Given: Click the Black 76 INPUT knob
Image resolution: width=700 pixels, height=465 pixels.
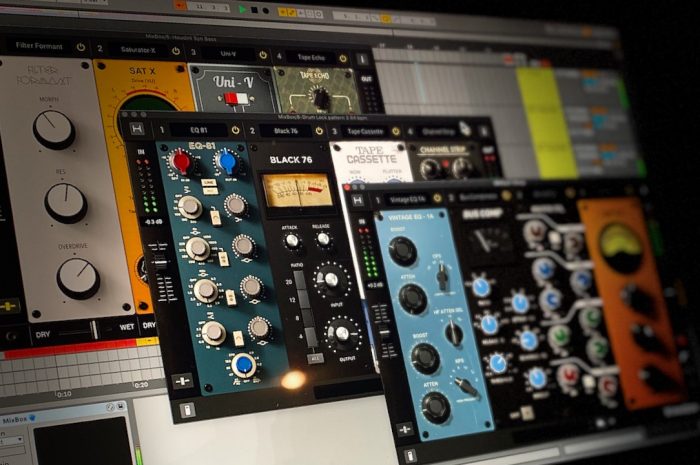Looking at the screenshot, I should point(331,279).
